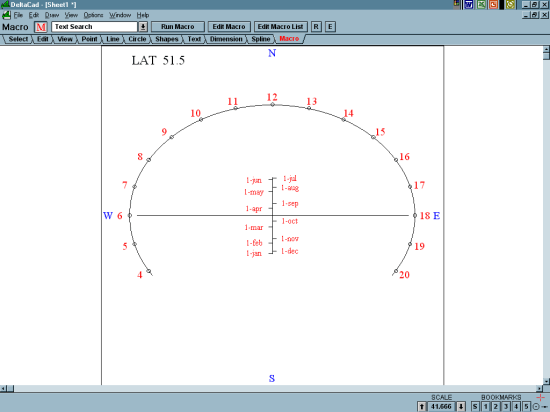This screenshot has height=412, width=550.
Task: Switch to the Edit toolbar tab
Action: 42,39
